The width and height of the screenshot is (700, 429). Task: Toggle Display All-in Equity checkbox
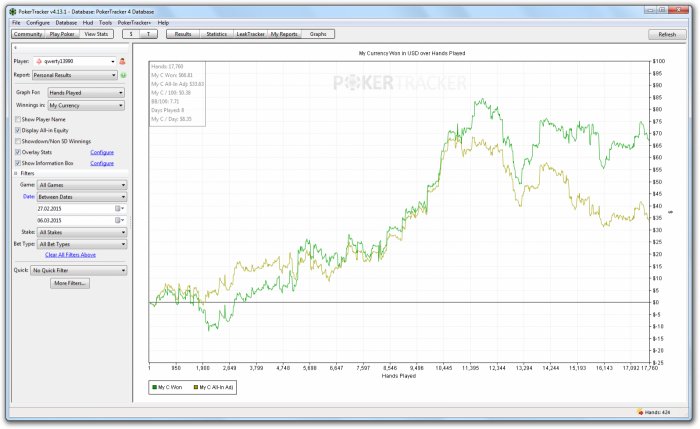pos(18,130)
